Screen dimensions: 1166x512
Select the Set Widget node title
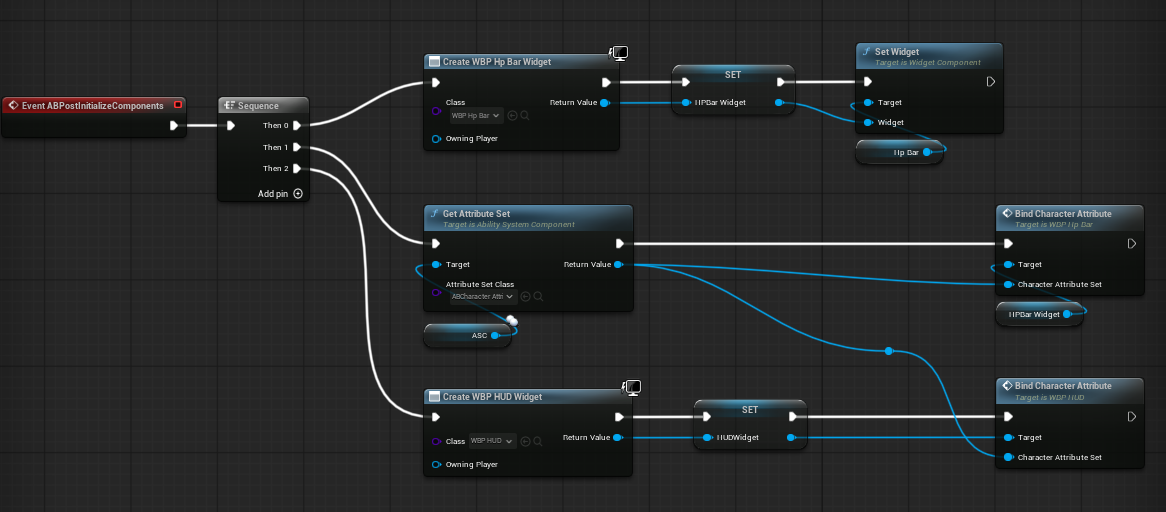coord(898,52)
